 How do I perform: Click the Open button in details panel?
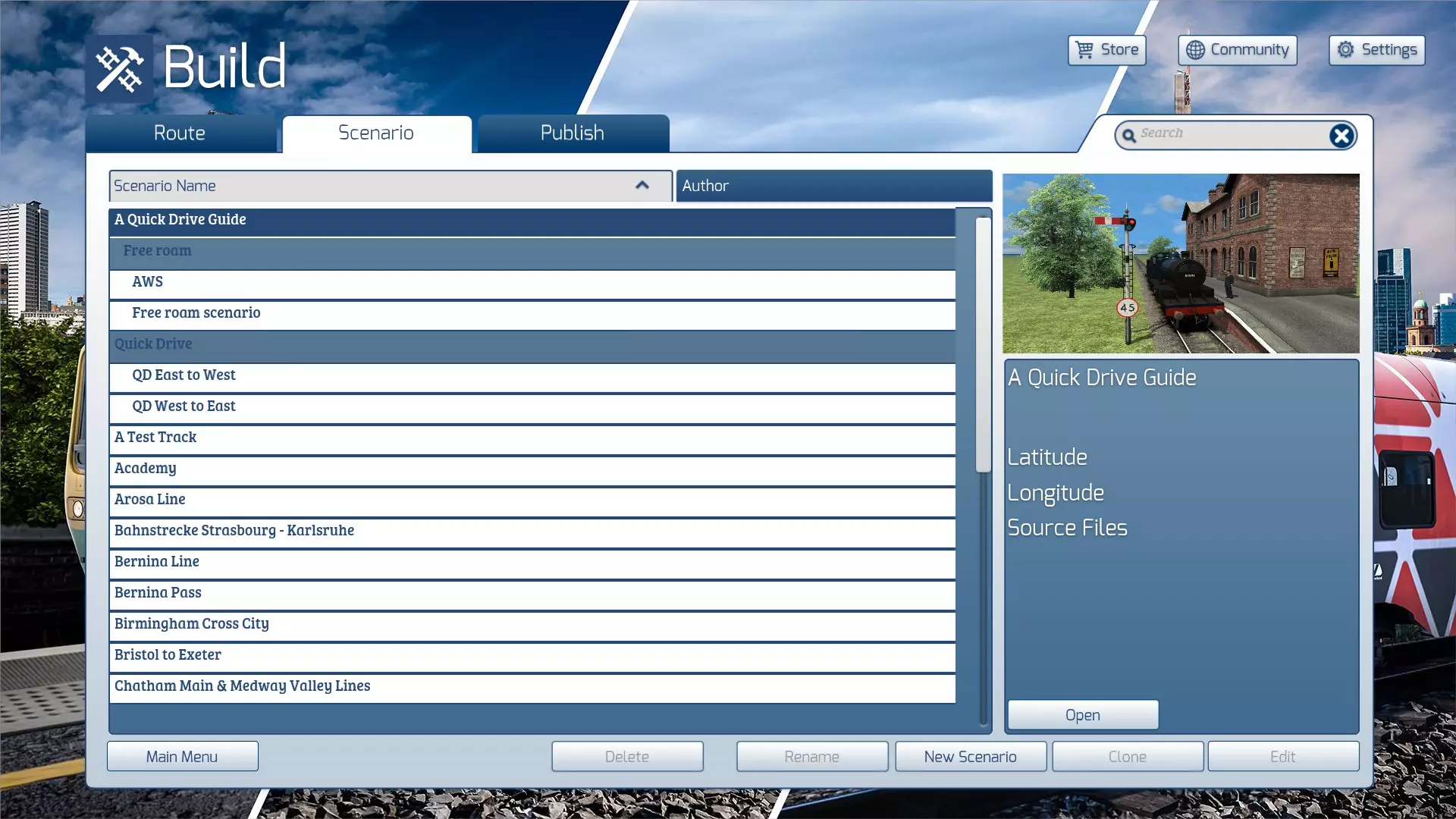[1082, 715]
